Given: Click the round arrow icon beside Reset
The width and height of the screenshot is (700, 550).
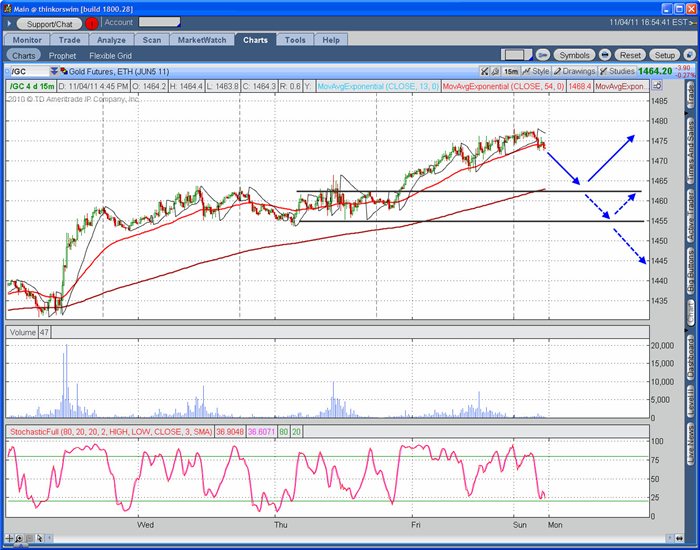Looking at the screenshot, I should coord(604,55).
